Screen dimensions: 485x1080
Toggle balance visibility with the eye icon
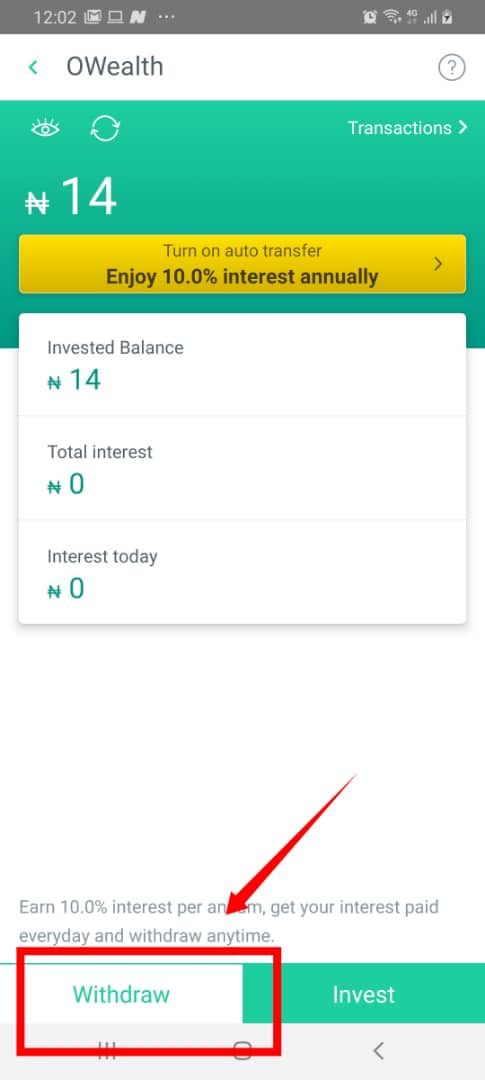tap(46, 128)
